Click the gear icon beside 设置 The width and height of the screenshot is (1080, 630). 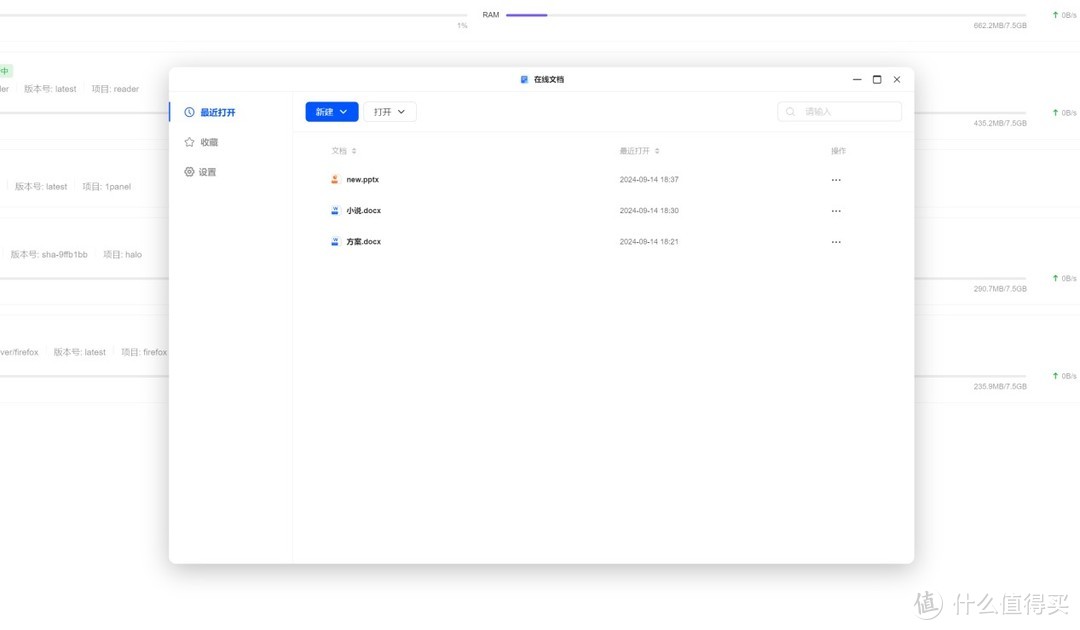click(190, 171)
